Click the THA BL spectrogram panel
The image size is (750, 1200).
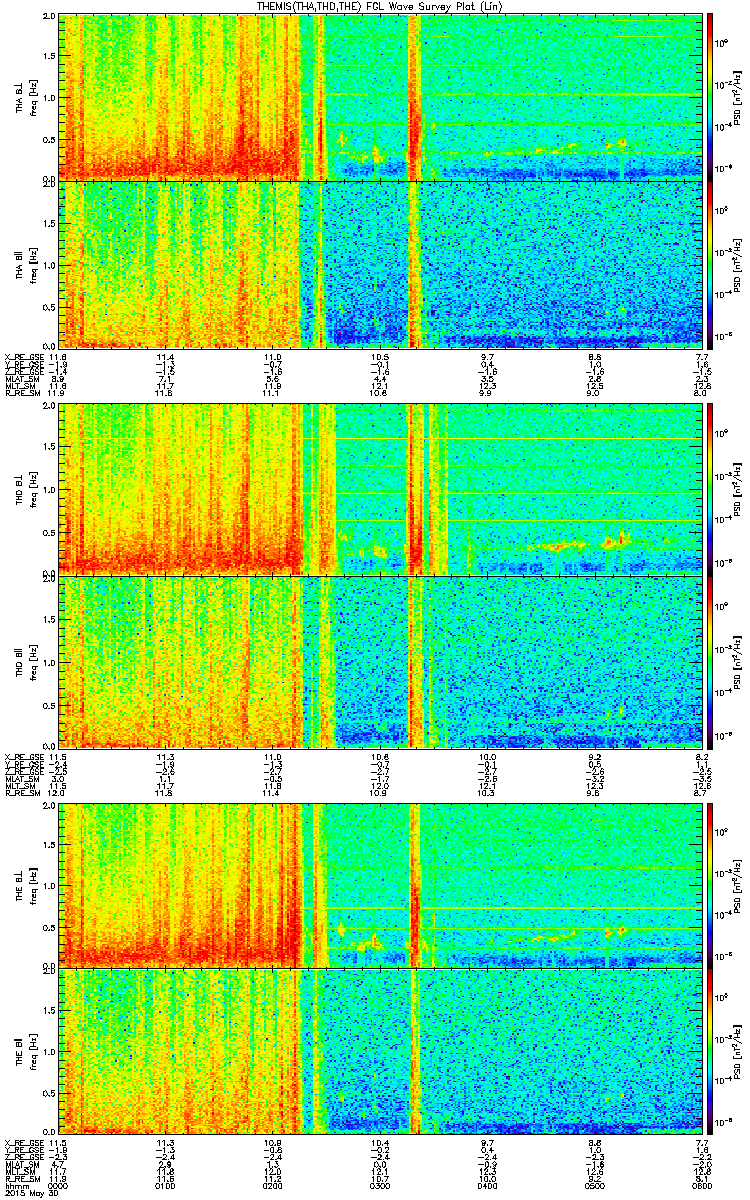click(381, 97)
